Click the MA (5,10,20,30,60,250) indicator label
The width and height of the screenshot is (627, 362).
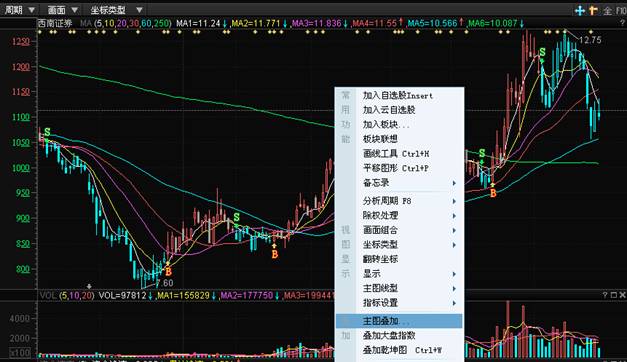pyautogui.click(x=126, y=24)
